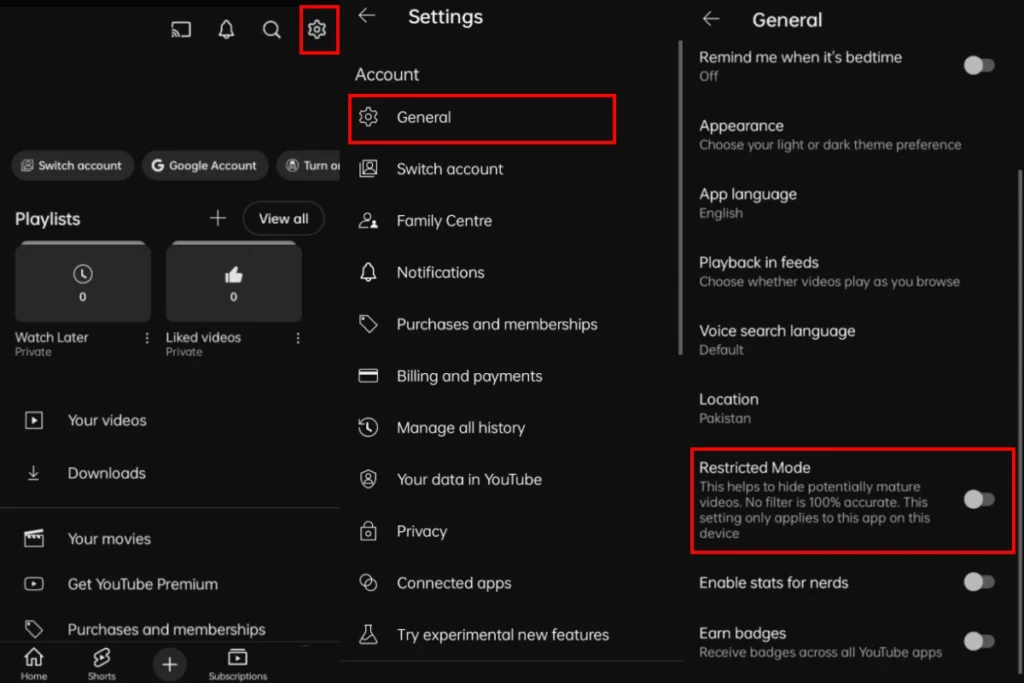Tap the Shorts icon in bottom bar
This screenshot has height=683, width=1024.
click(101, 660)
